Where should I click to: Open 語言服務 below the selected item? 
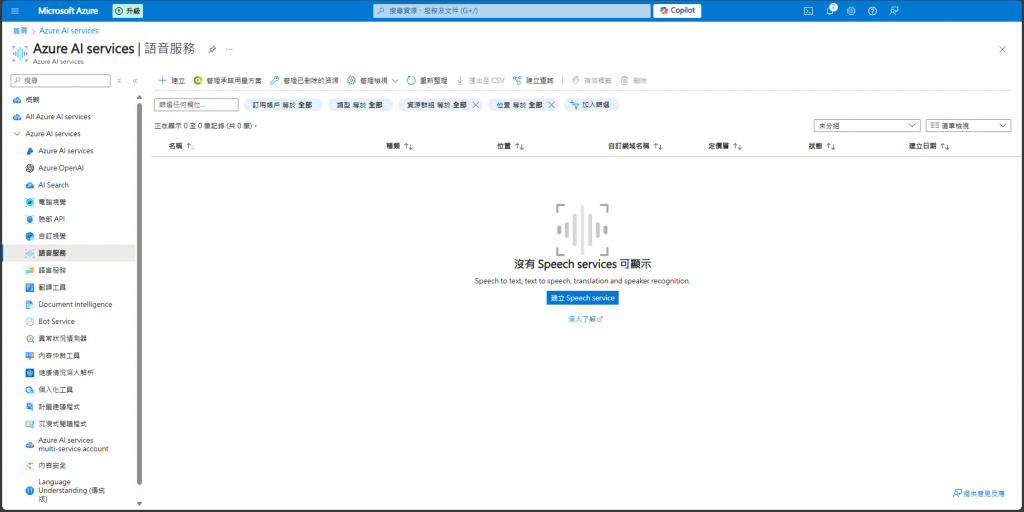pyautogui.click(x=52, y=270)
